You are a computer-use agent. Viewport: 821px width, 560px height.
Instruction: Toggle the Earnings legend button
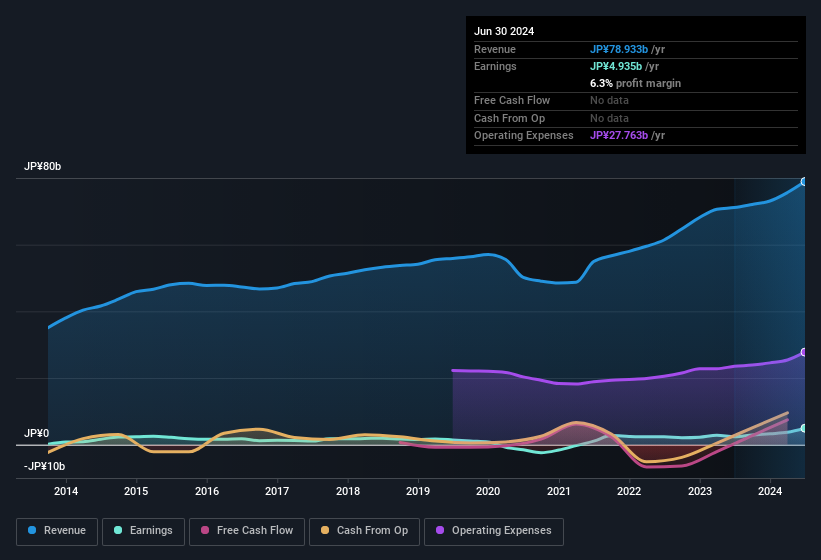tap(143, 531)
